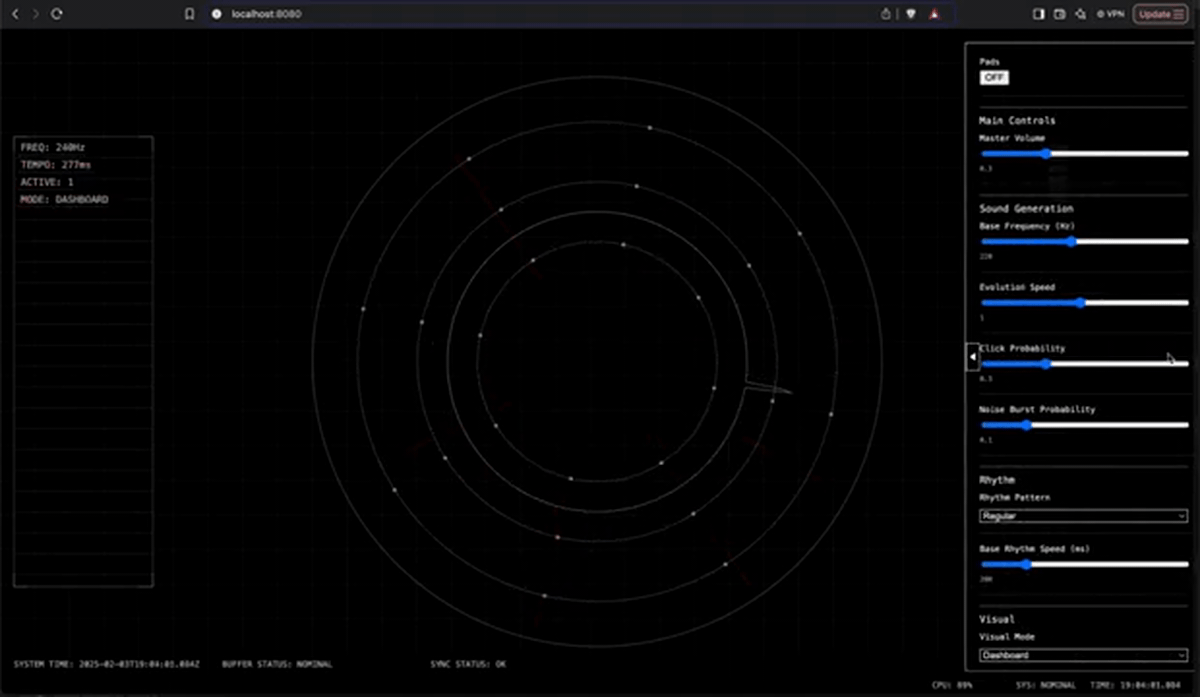Click the Brave Rewards triangle icon
1200x697 pixels.
point(934,14)
